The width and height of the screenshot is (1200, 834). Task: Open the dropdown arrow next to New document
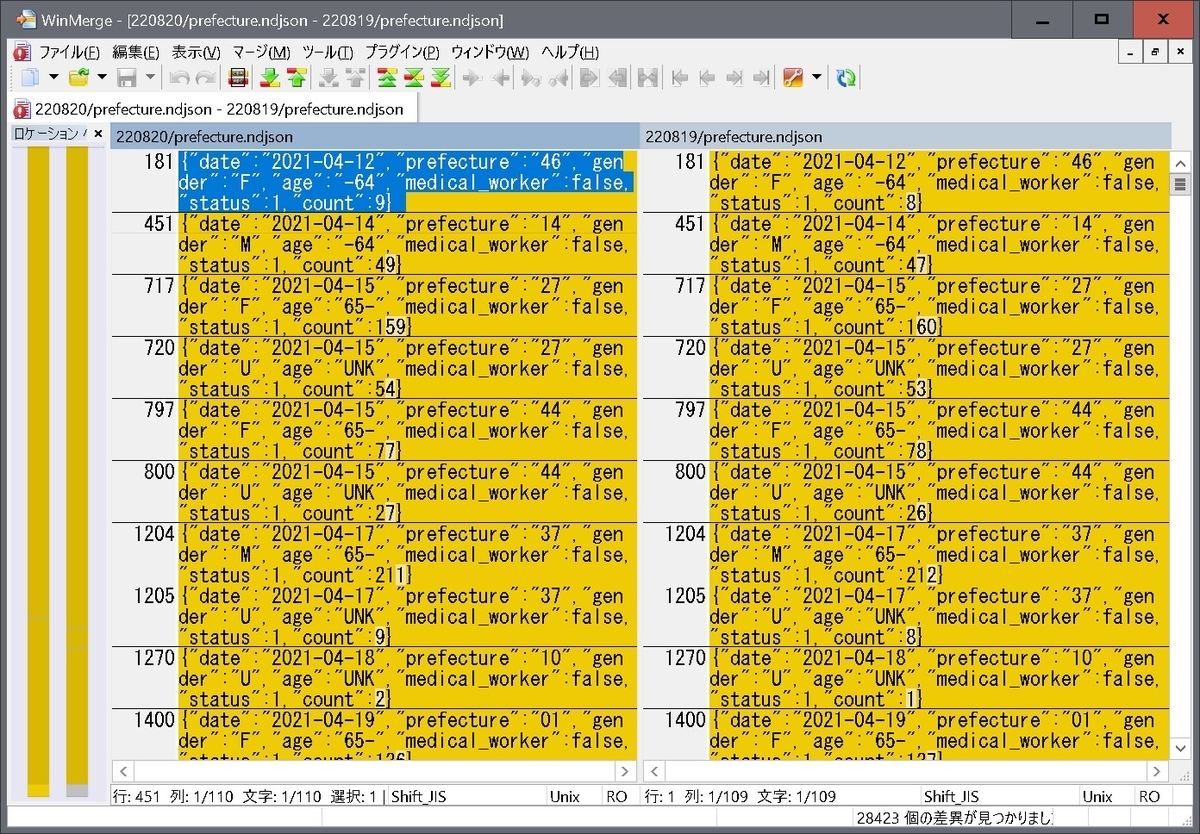(53, 77)
